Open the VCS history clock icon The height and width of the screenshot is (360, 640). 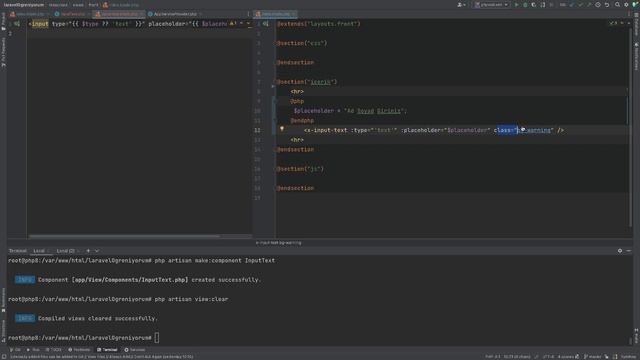[598, 5]
